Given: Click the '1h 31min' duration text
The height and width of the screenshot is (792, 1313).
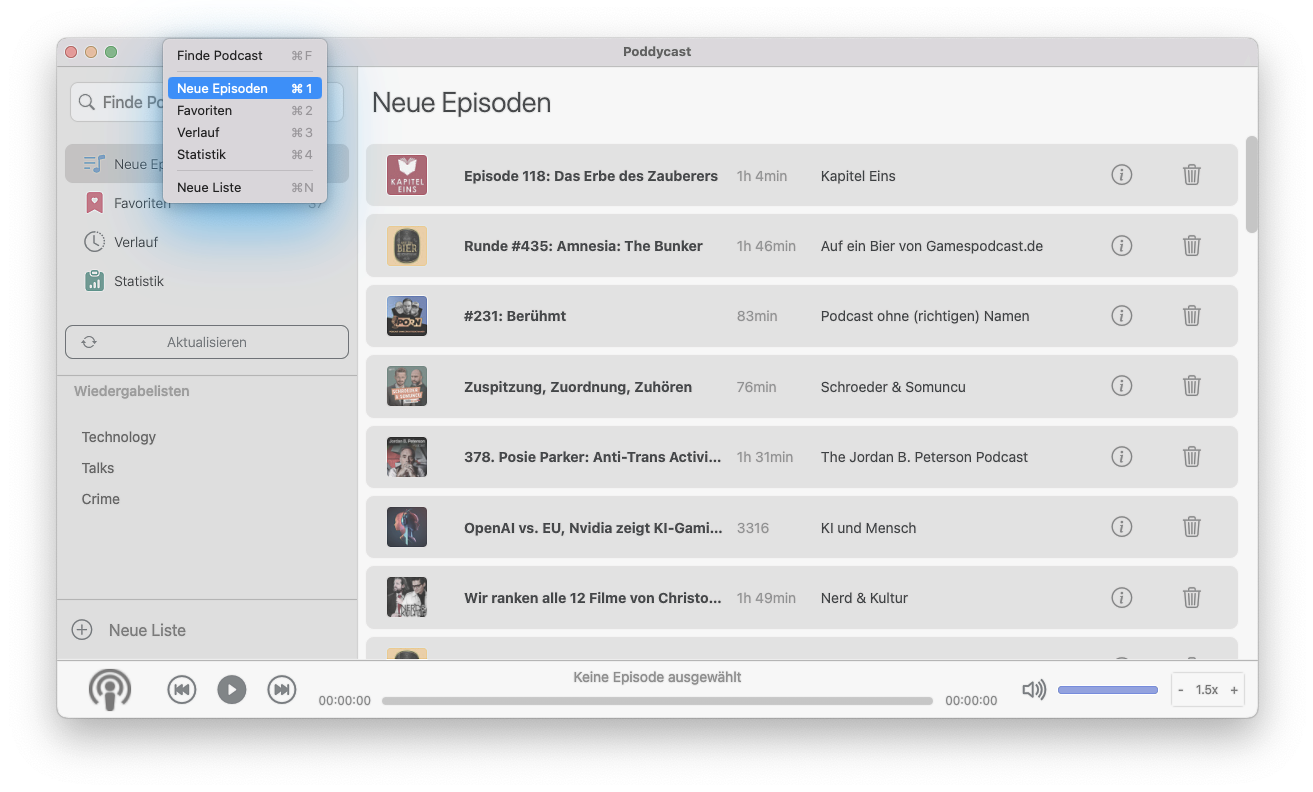Looking at the screenshot, I should click(x=765, y=457).
